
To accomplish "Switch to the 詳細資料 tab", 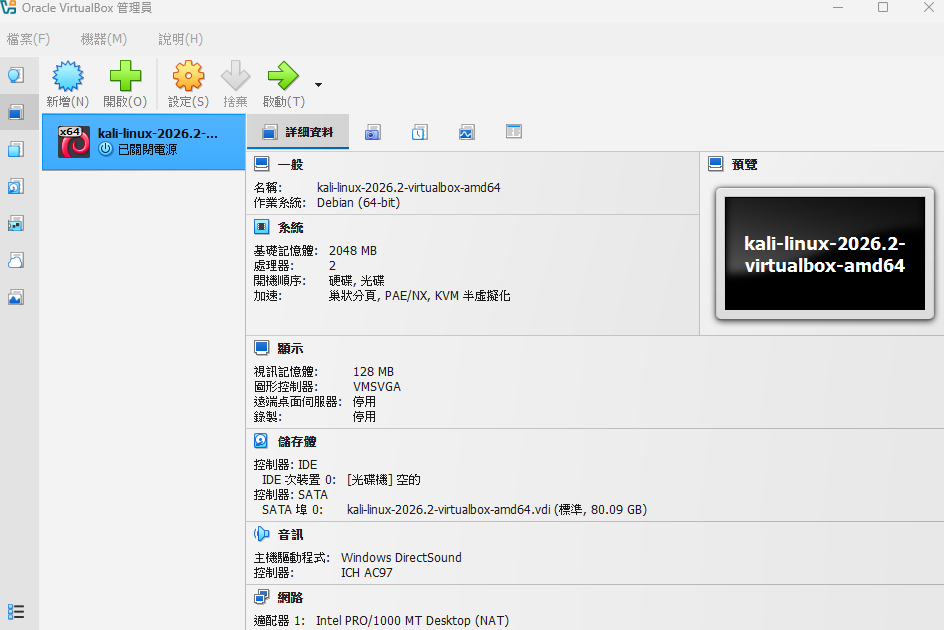I will 298,132.
